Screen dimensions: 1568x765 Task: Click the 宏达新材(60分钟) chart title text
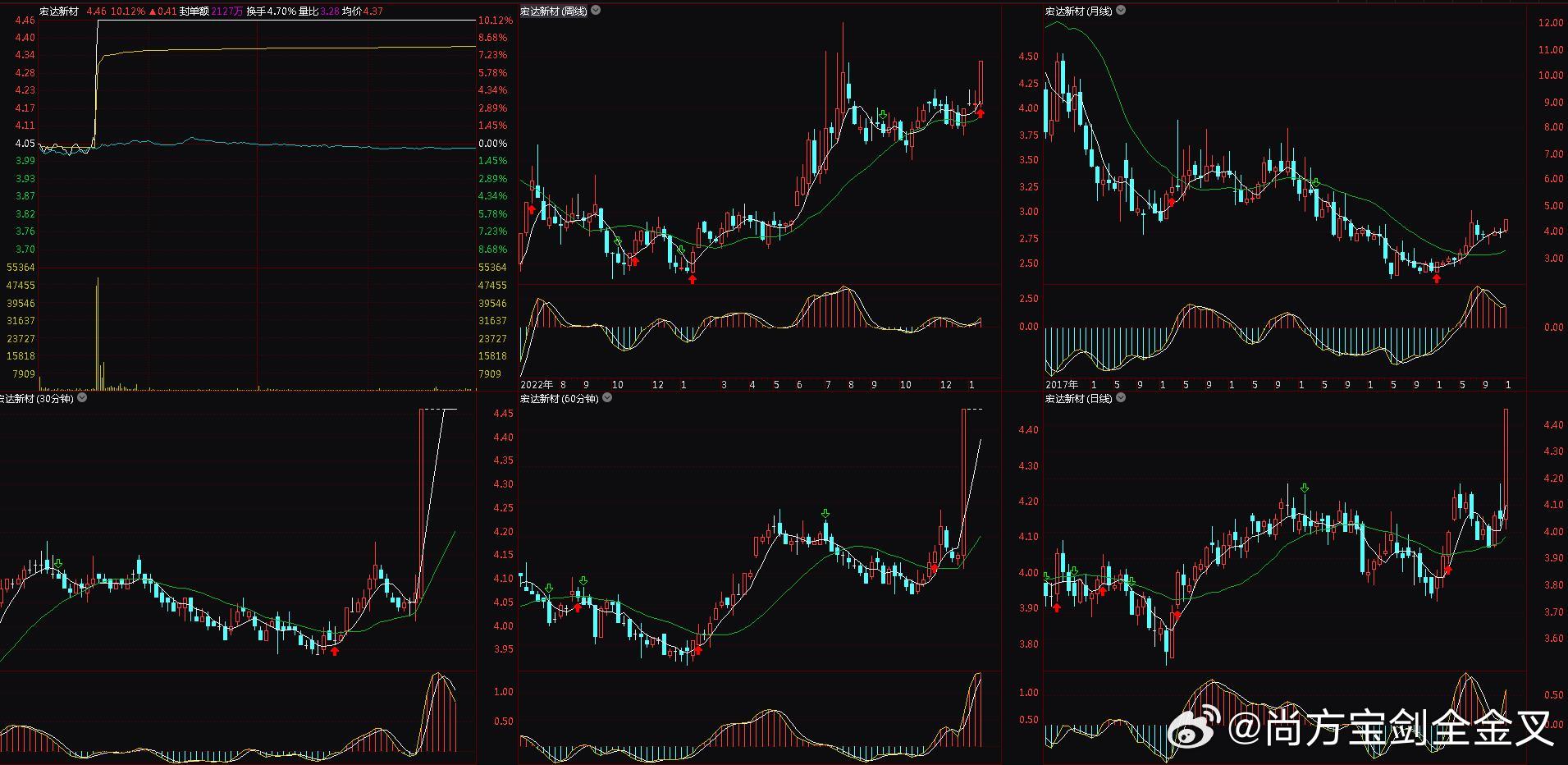(560, 398)
